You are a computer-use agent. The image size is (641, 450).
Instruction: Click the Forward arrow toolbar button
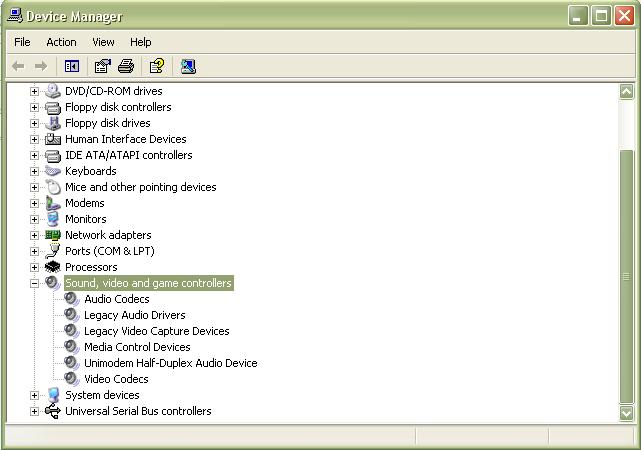41,66
